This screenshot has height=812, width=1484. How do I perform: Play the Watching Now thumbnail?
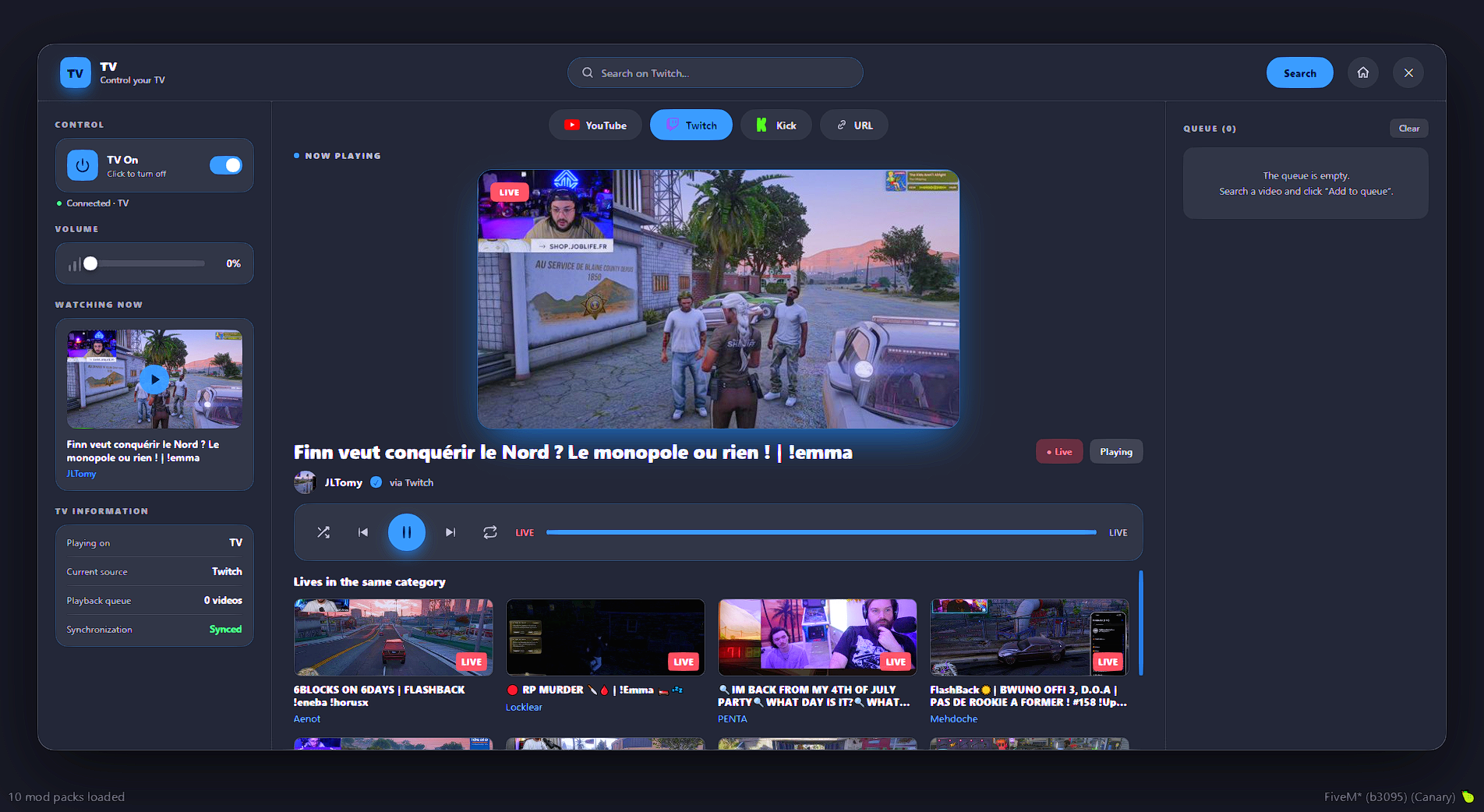click(154, 379)
